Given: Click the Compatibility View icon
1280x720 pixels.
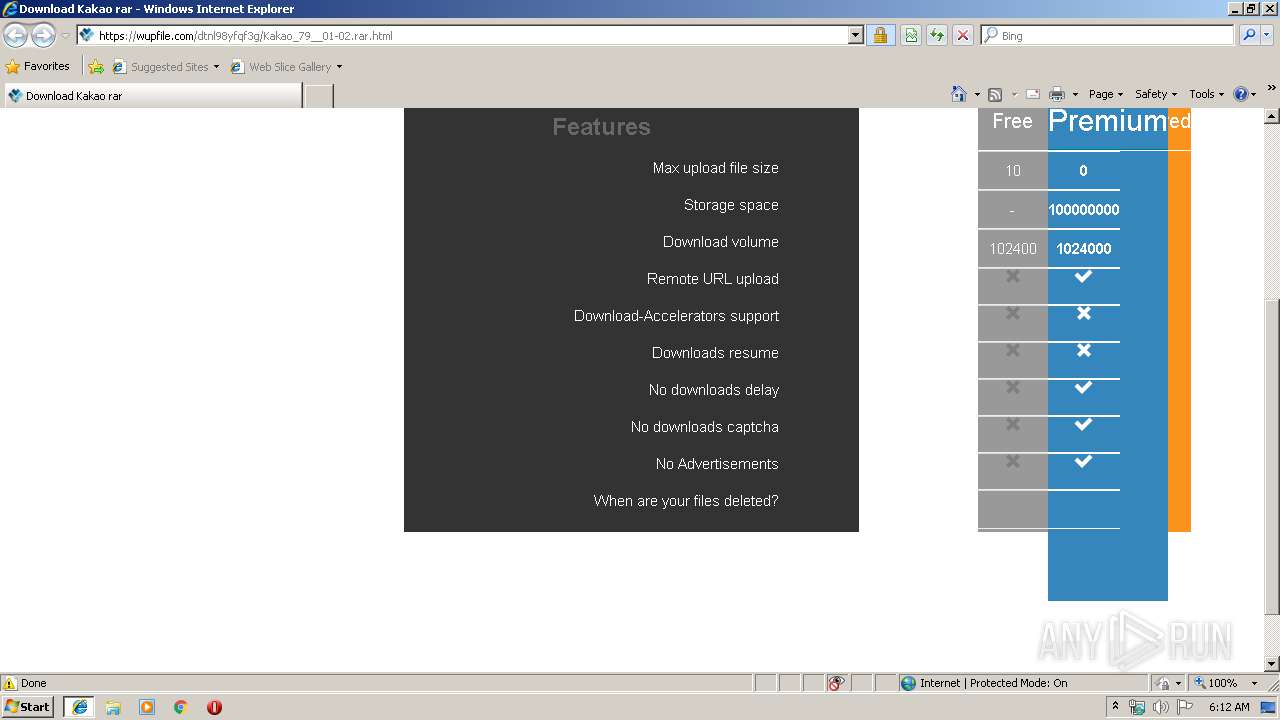Looking at the screenshot, I should tap(911, 35).
